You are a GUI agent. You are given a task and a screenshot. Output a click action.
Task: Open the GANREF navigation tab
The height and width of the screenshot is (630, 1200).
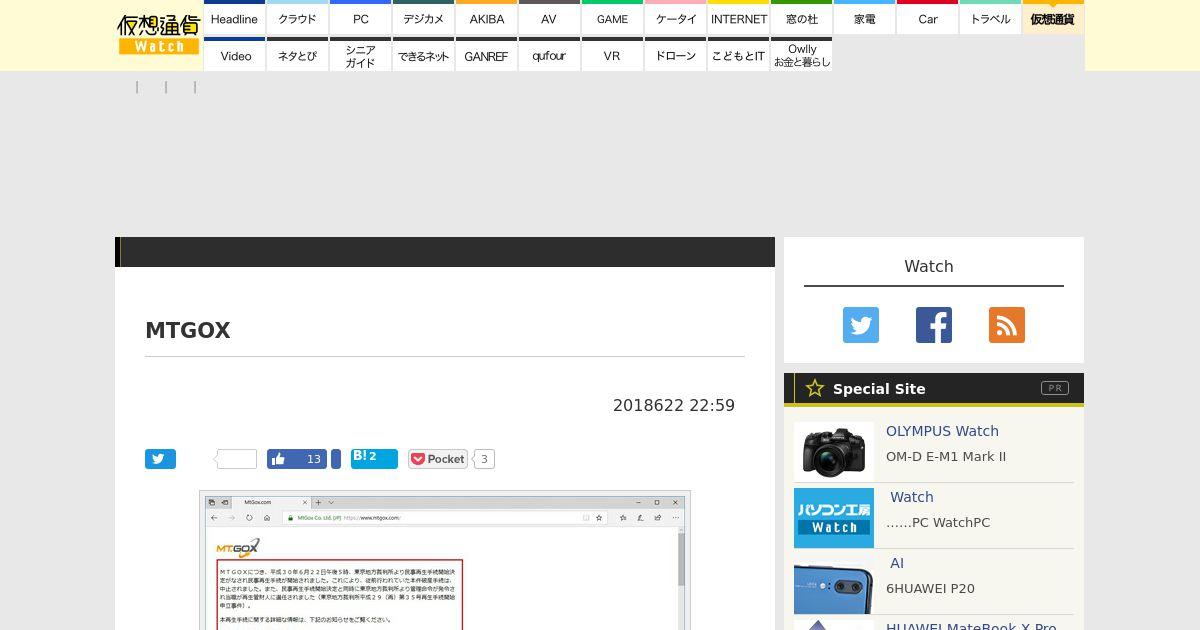487,54
